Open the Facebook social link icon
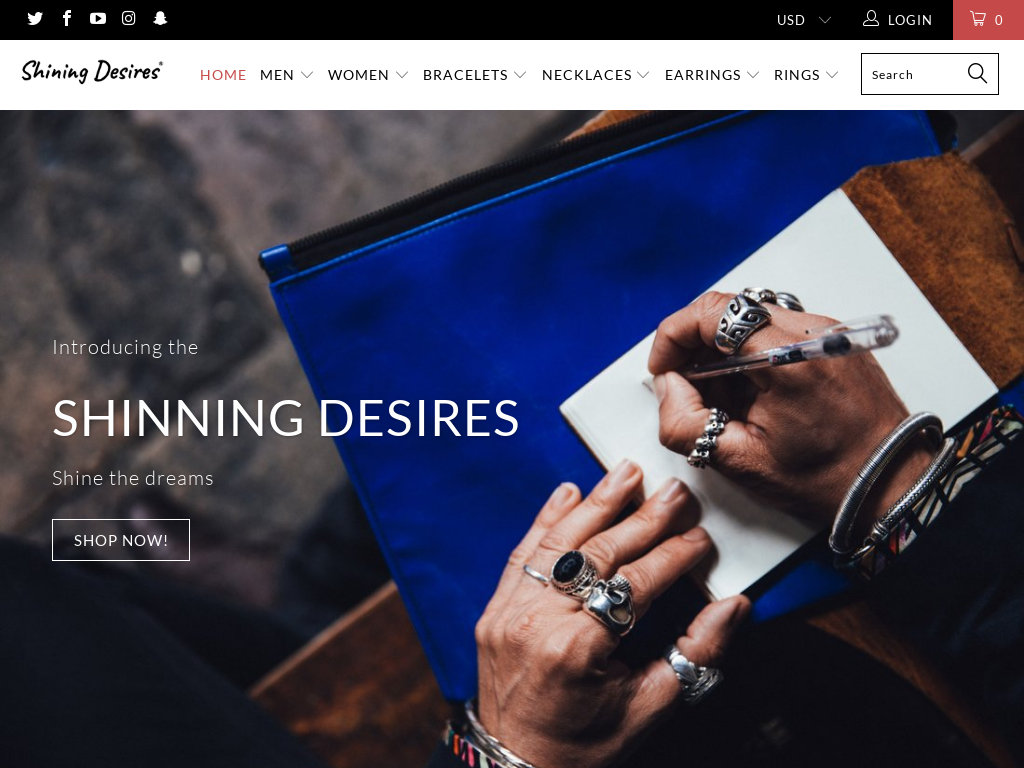Image resolution: width=1024 pixels, height=768 pixels. [x=67, y=18]
